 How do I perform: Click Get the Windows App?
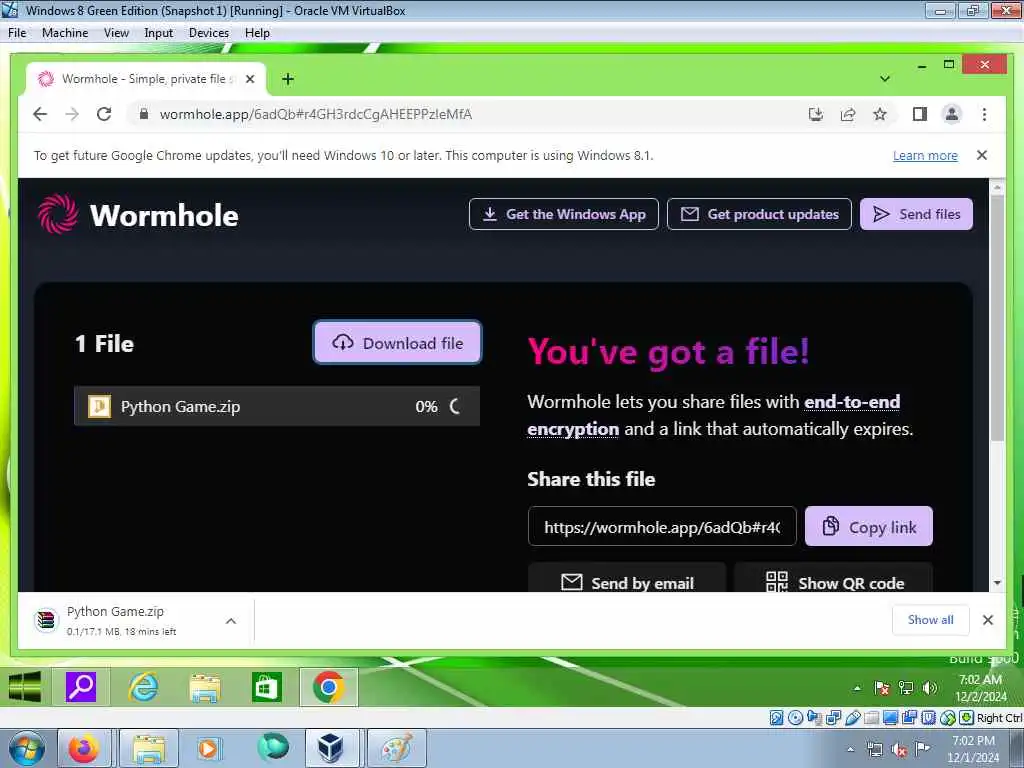pos(564,214)
